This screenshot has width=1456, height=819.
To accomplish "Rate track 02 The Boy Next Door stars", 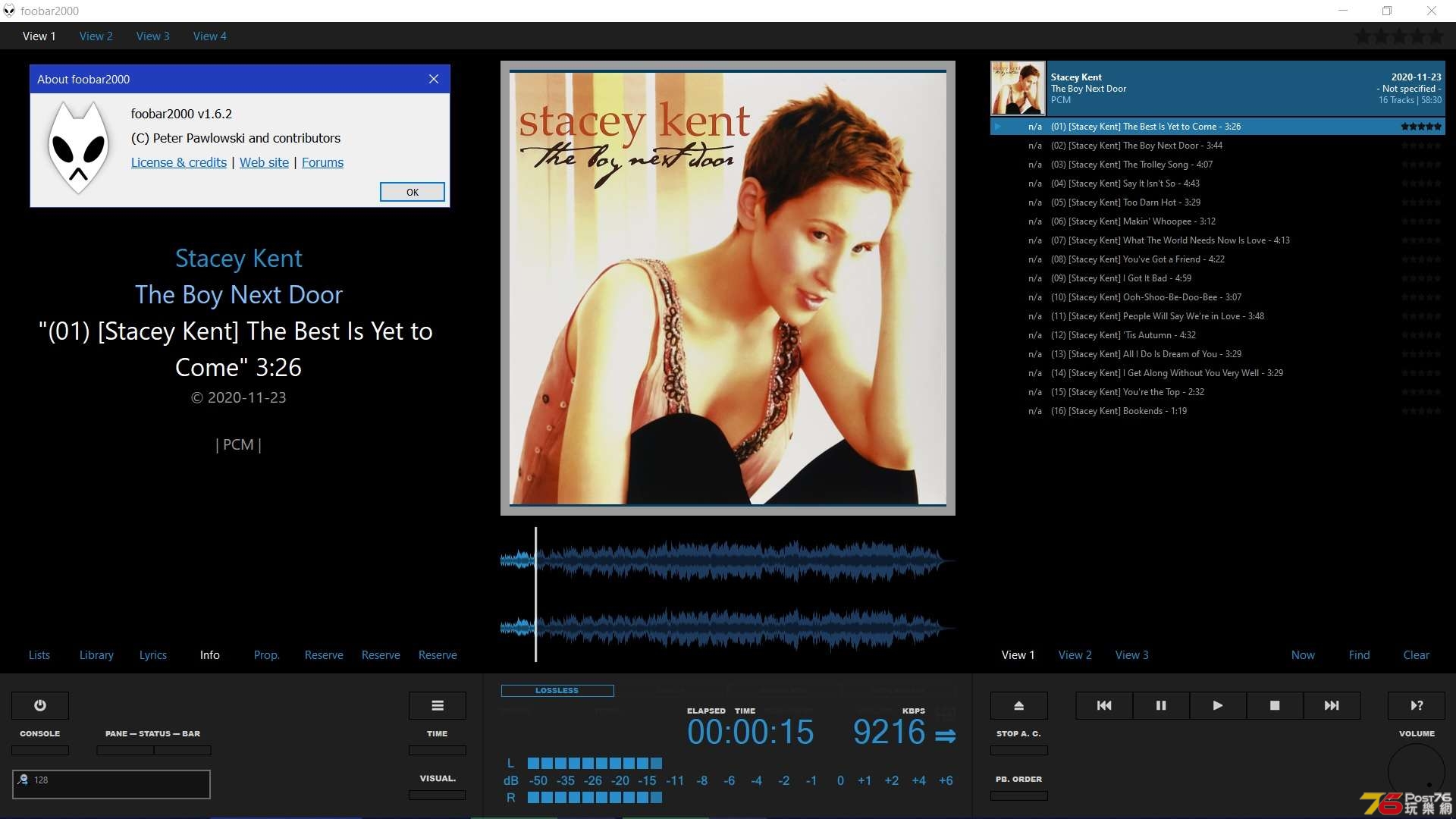I will coord(1421,146).
